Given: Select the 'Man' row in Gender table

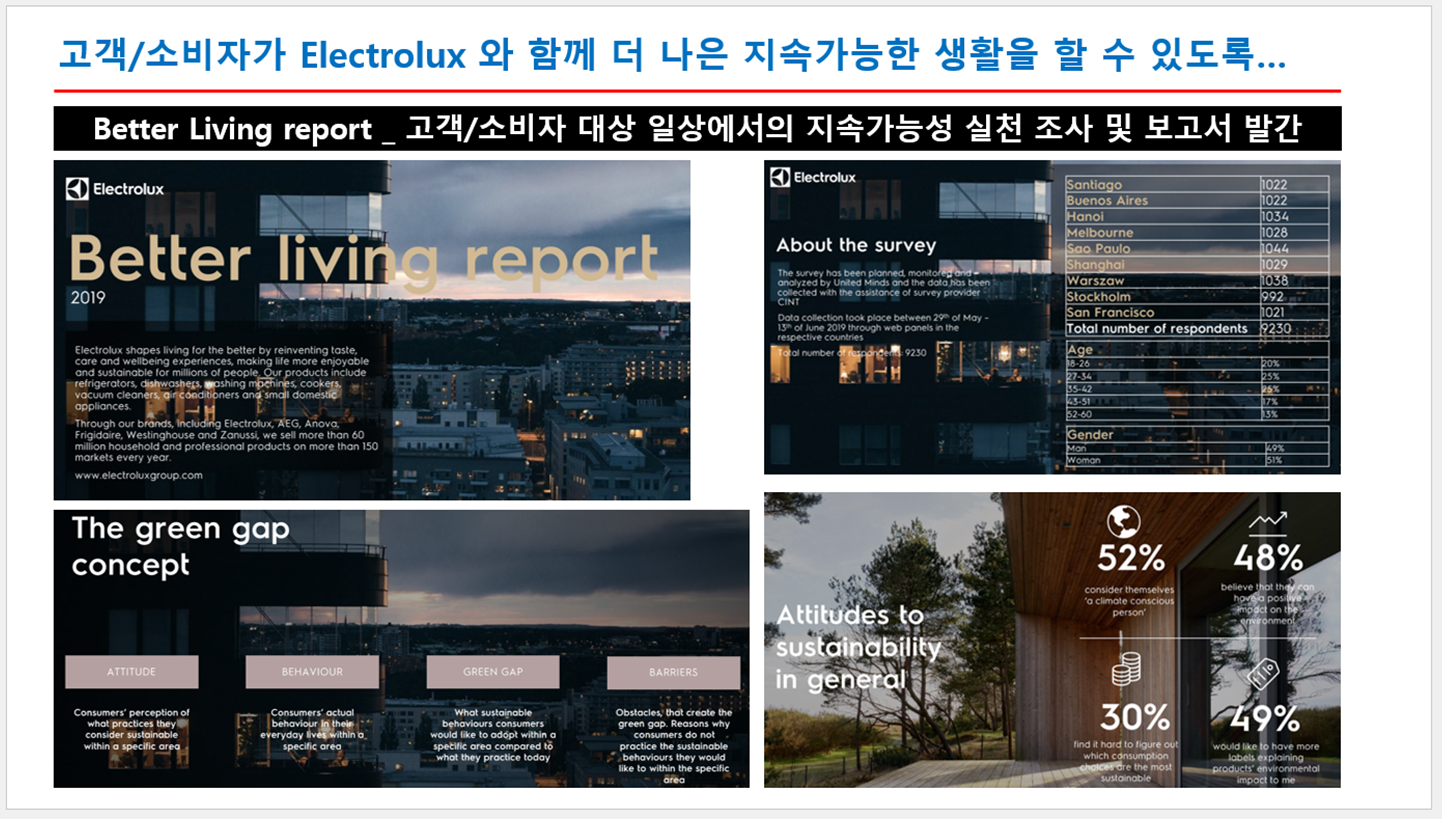Looking at the screenshot, I should 1196,448.
